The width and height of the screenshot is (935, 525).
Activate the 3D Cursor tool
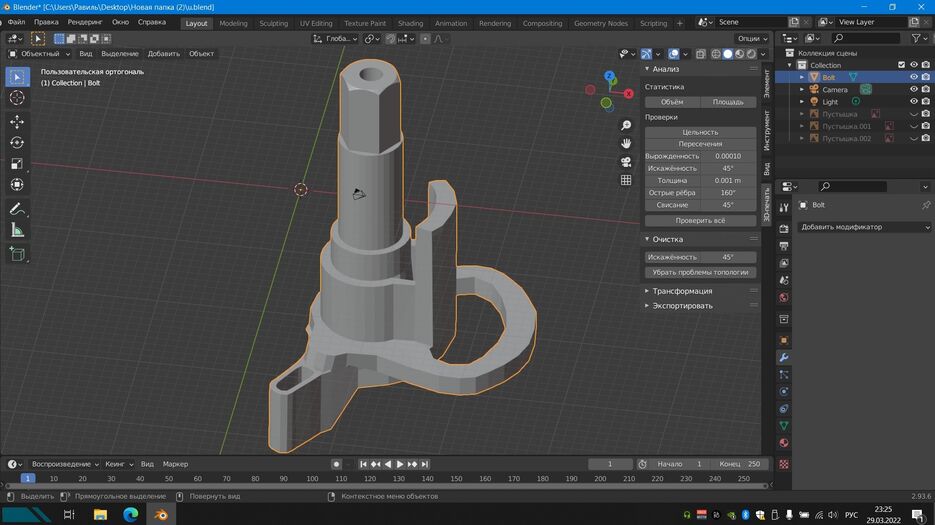[x=17, y=97]
